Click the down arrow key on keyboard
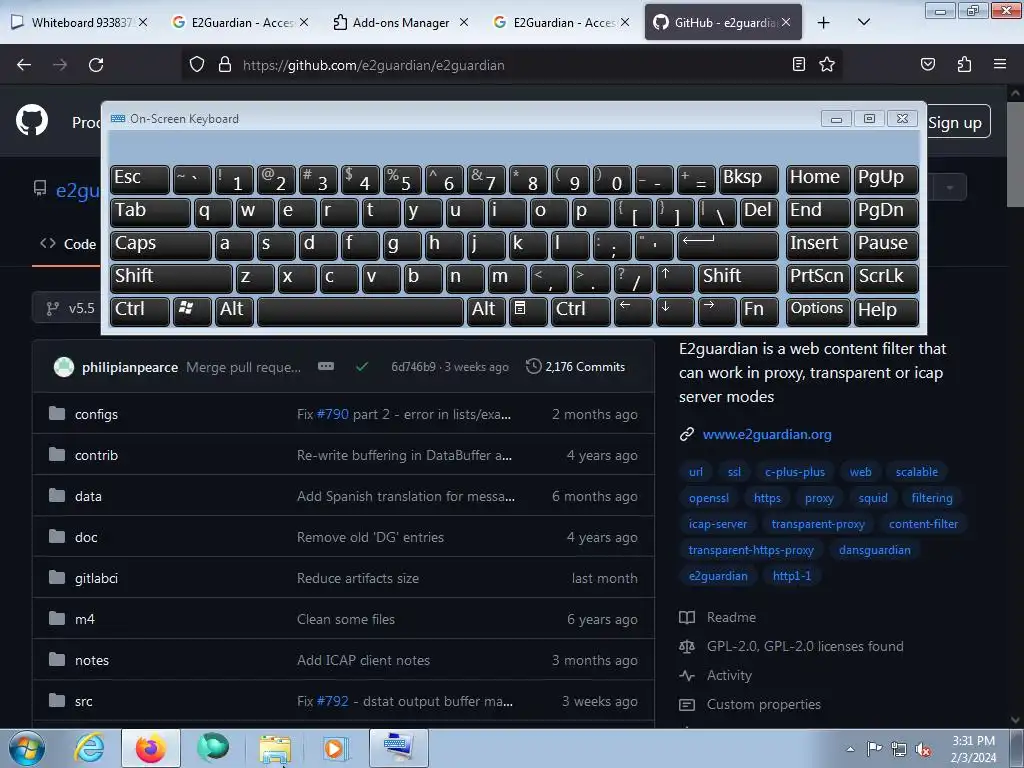Screen dimensions: 1024x768 [x=674, y=311]
